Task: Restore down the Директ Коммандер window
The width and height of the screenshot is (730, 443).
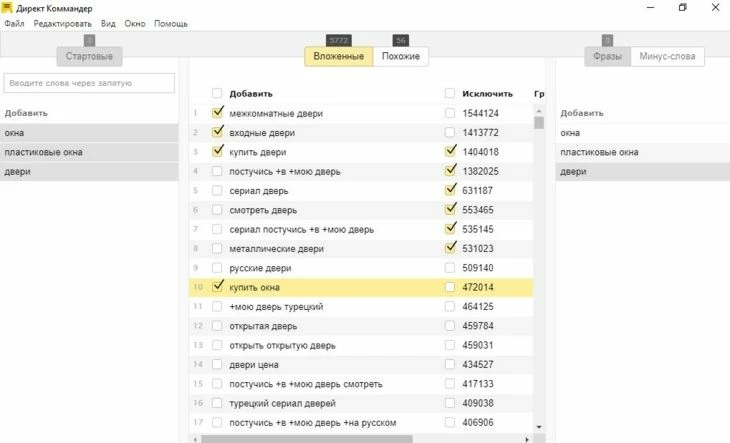Action: click(683, 7)
